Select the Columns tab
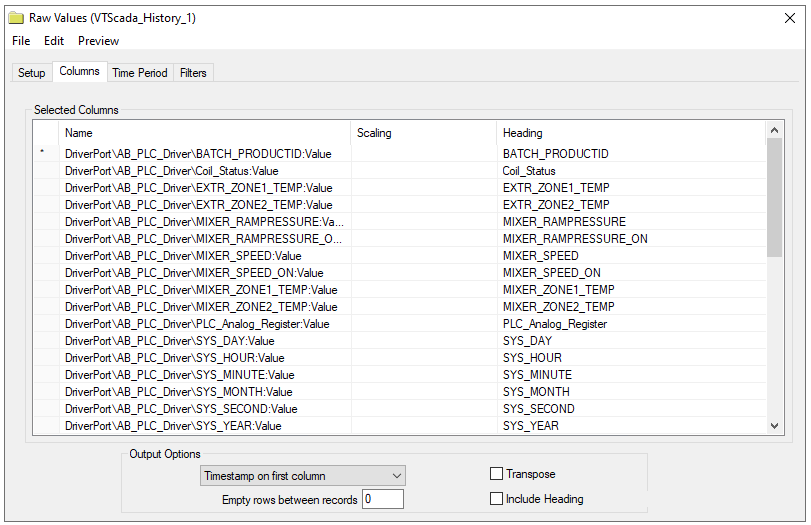The width and height of the screenshot is (811, 525). (x=79, y=71)
